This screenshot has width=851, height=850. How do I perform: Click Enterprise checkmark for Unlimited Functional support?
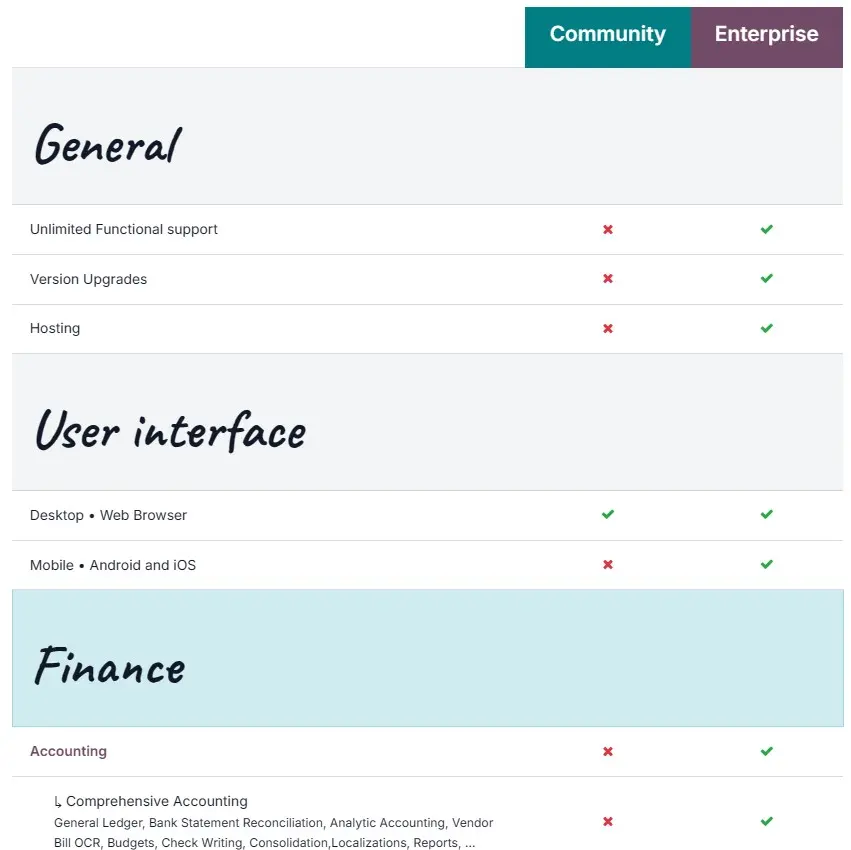(766, 229)
